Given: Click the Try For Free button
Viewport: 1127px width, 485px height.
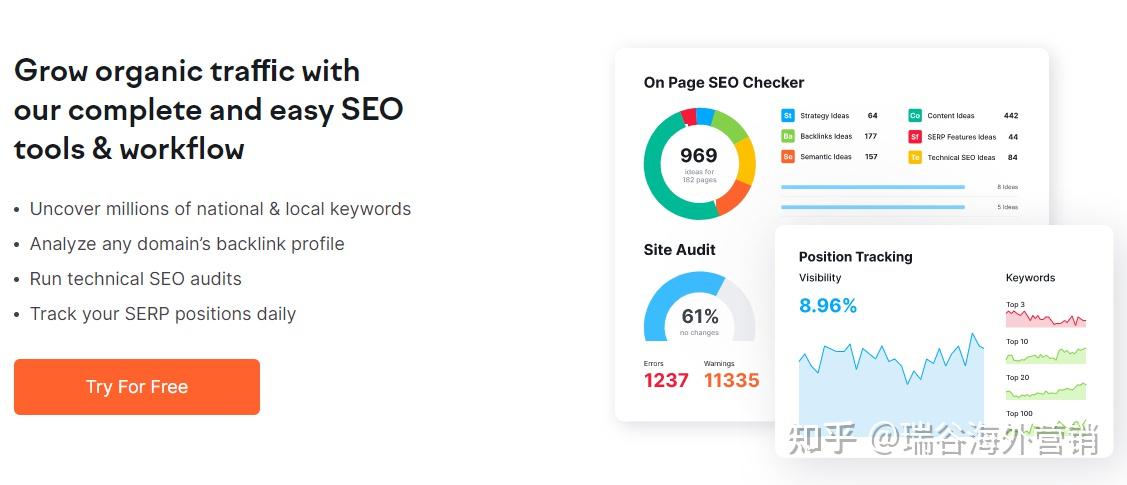Looking at the screenshot, I should pos(137,387).
